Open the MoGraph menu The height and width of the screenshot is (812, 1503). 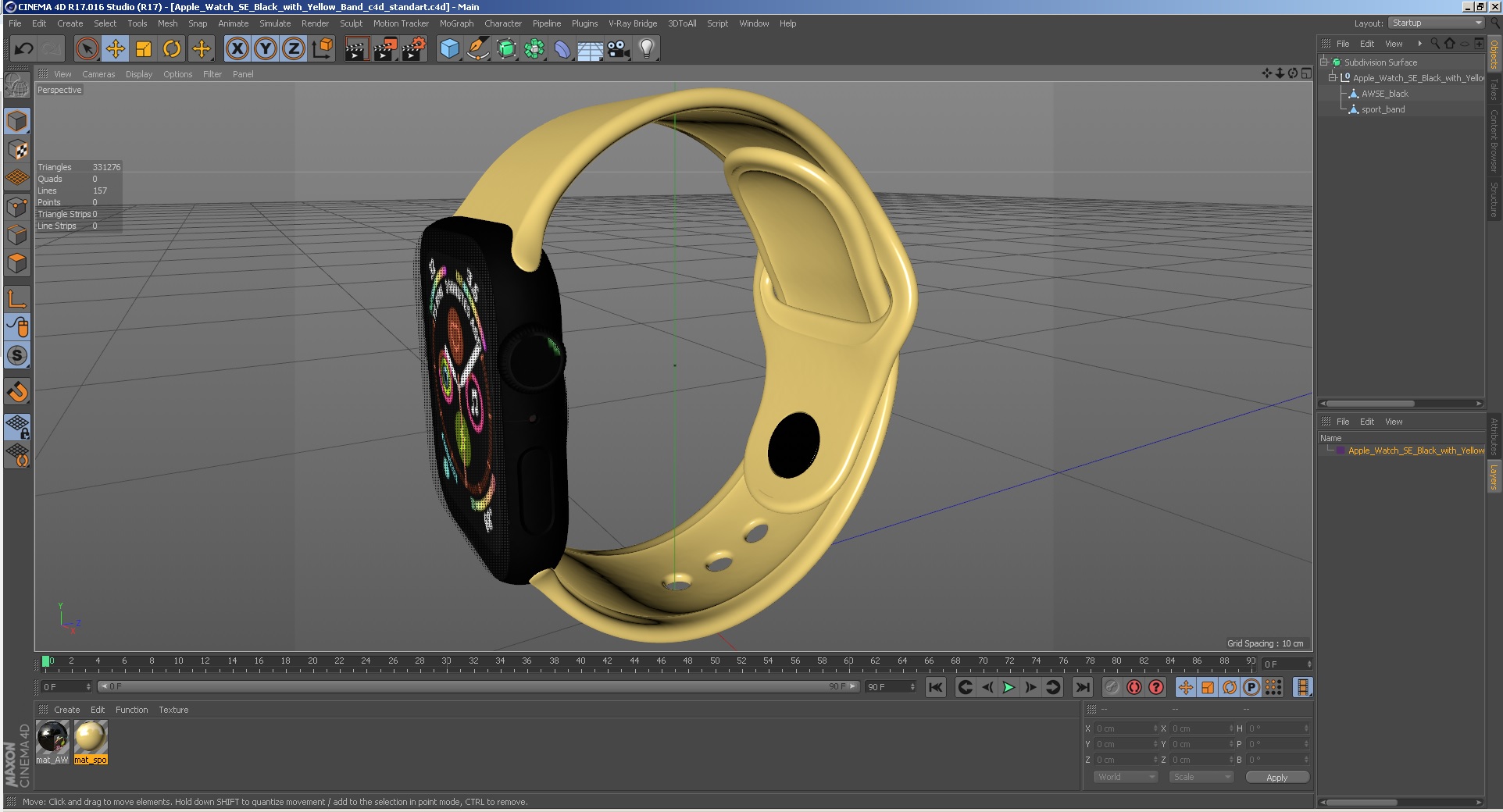click(456, 23)
